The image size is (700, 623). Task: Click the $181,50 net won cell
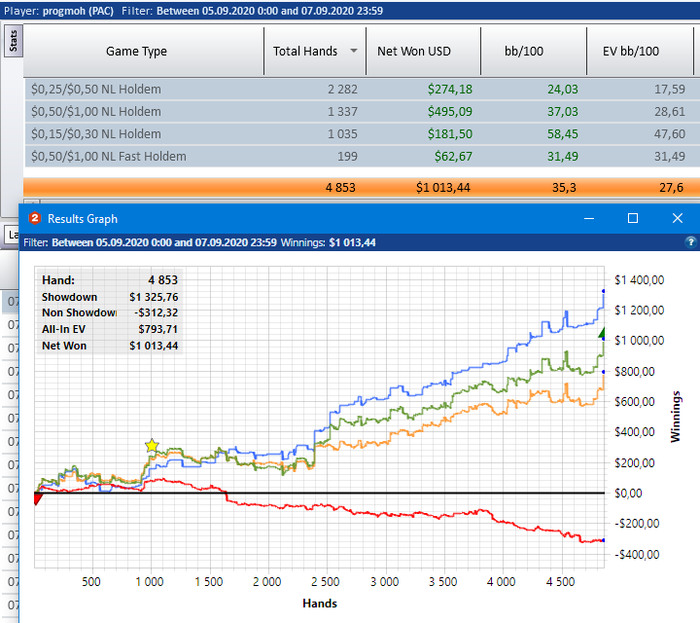(450, 134)
